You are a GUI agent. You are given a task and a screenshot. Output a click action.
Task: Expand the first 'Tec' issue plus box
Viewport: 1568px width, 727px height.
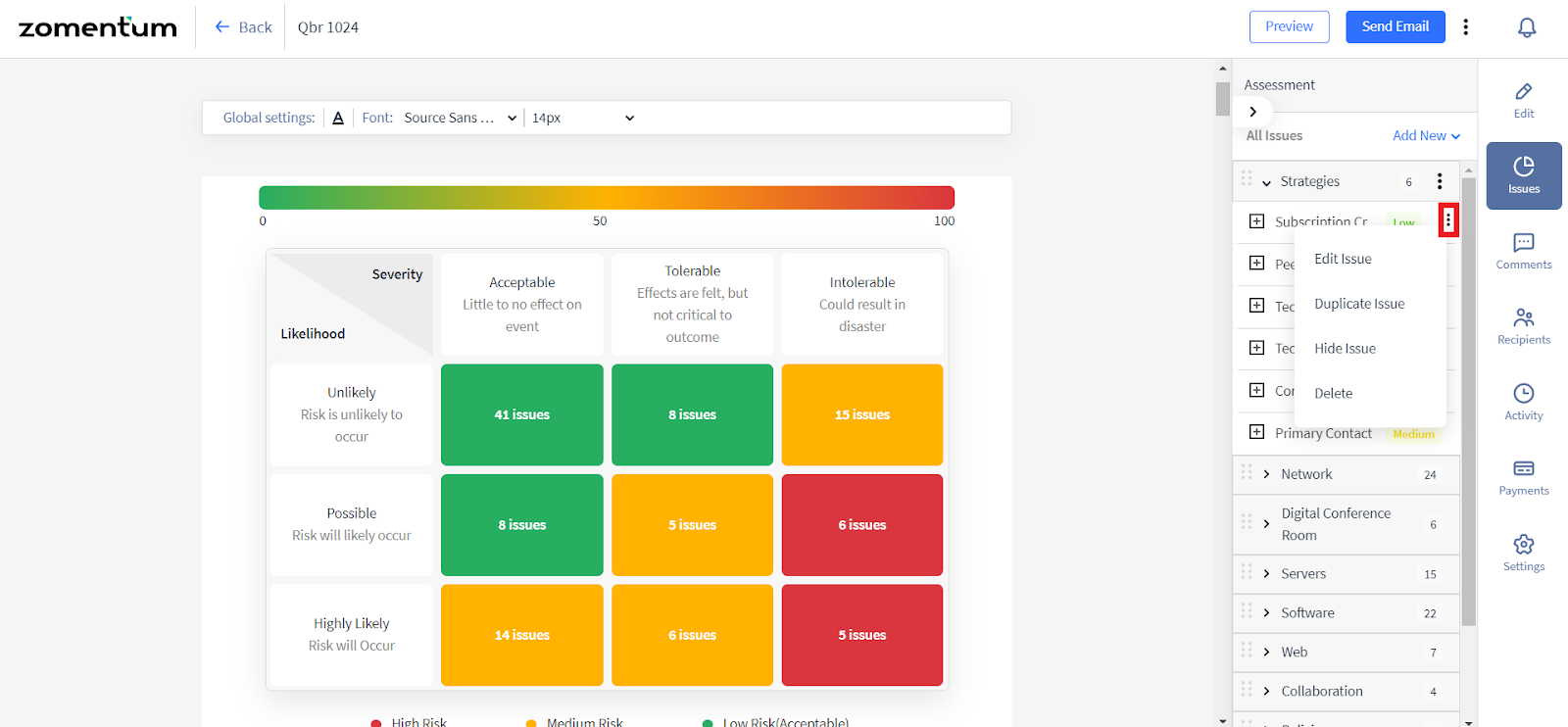pos(1256,306)
